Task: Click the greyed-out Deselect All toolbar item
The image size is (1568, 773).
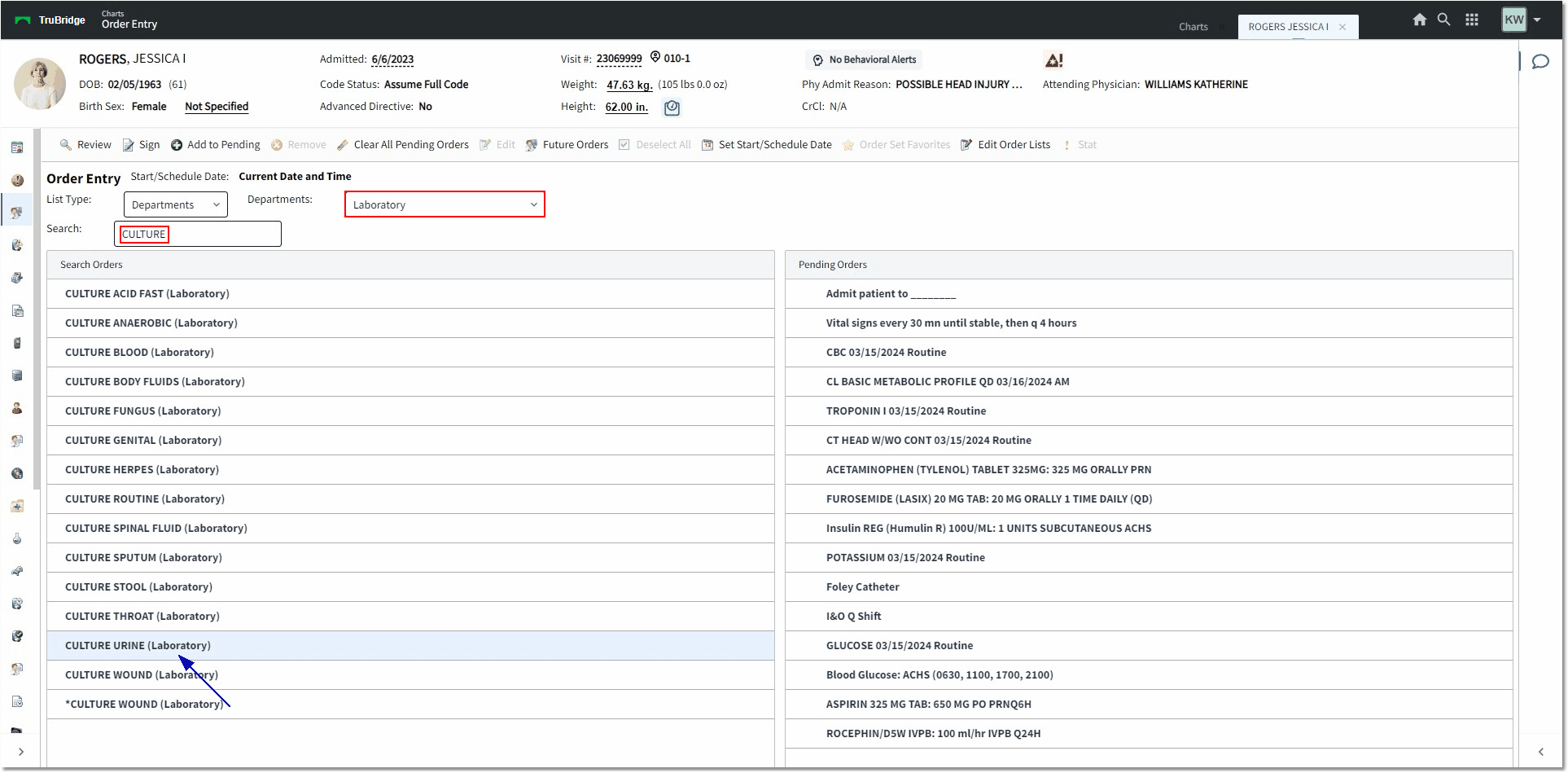Action: coord(655,145)
